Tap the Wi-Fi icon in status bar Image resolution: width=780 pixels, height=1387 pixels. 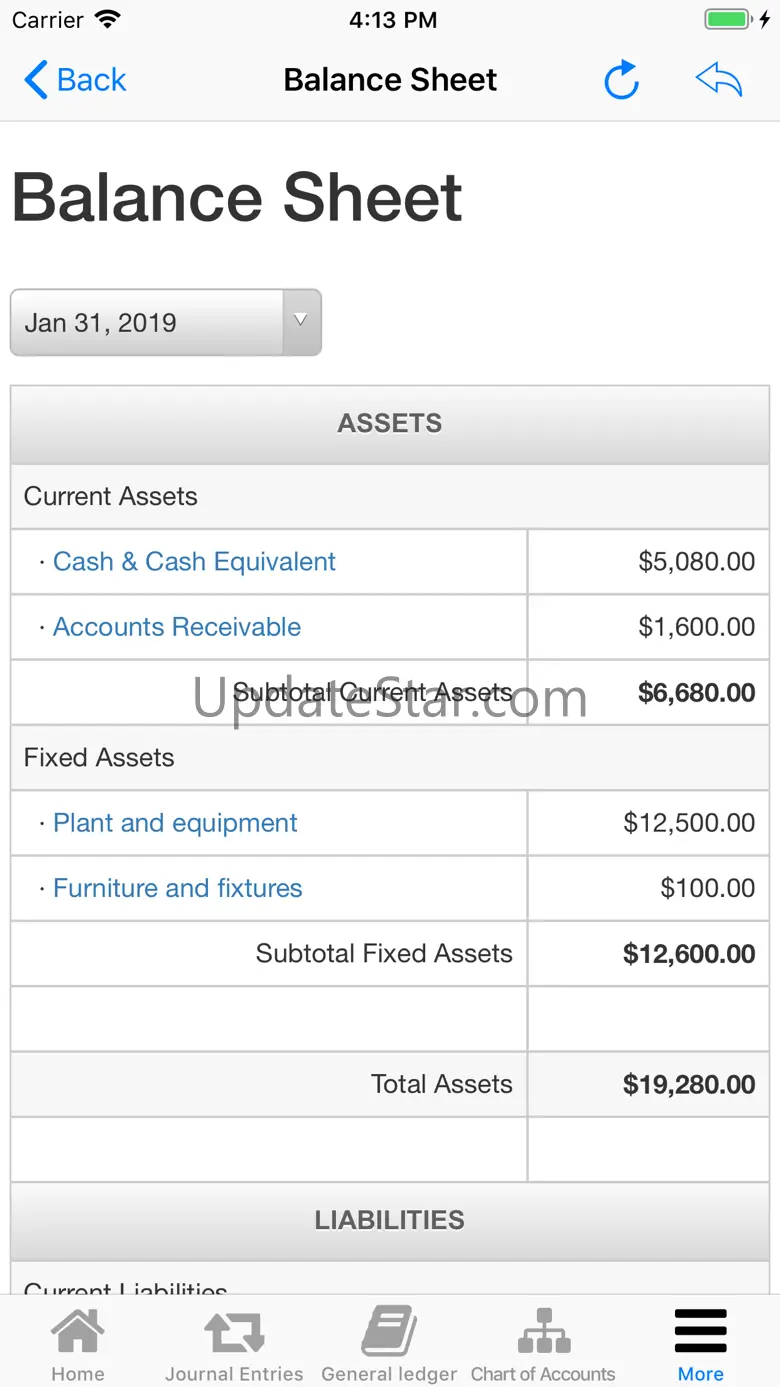click(x=107, y=19)
